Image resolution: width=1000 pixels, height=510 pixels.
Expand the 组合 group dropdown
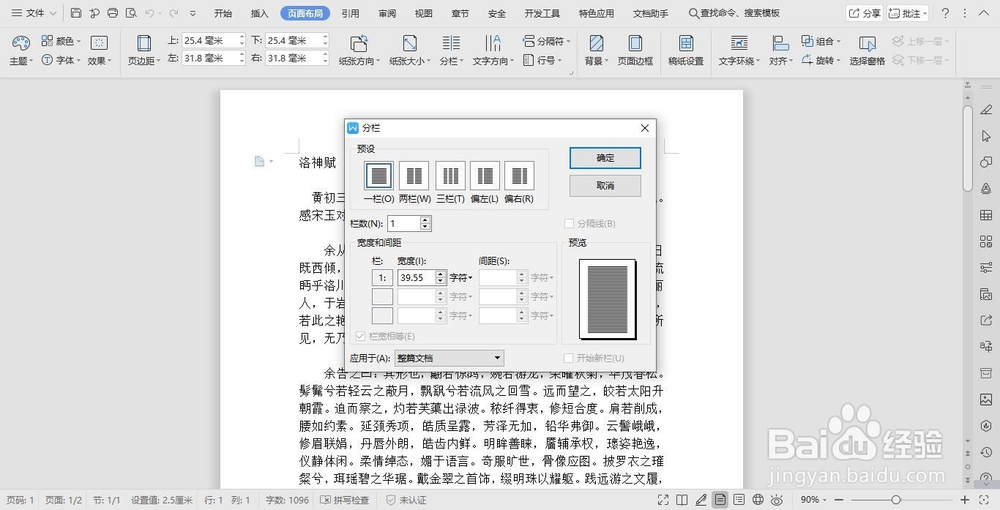(x=821, y=41)
